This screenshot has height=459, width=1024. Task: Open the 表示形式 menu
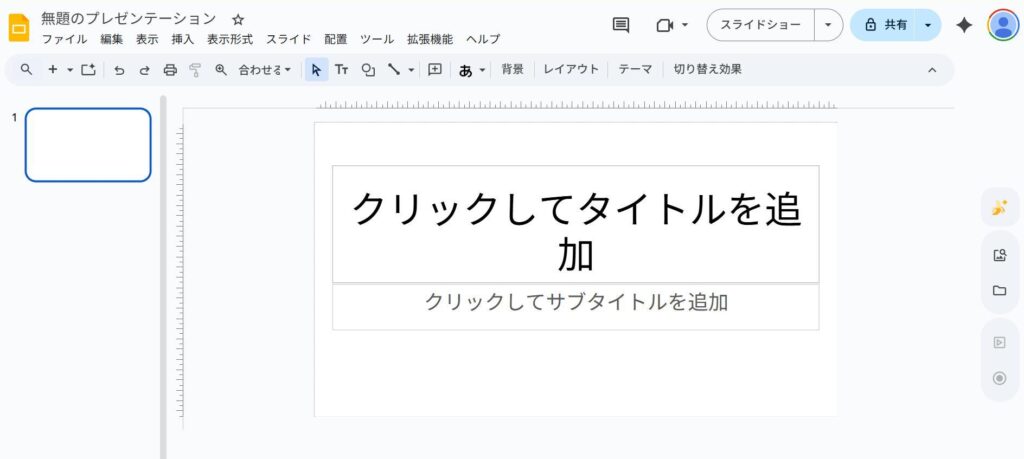230,39
